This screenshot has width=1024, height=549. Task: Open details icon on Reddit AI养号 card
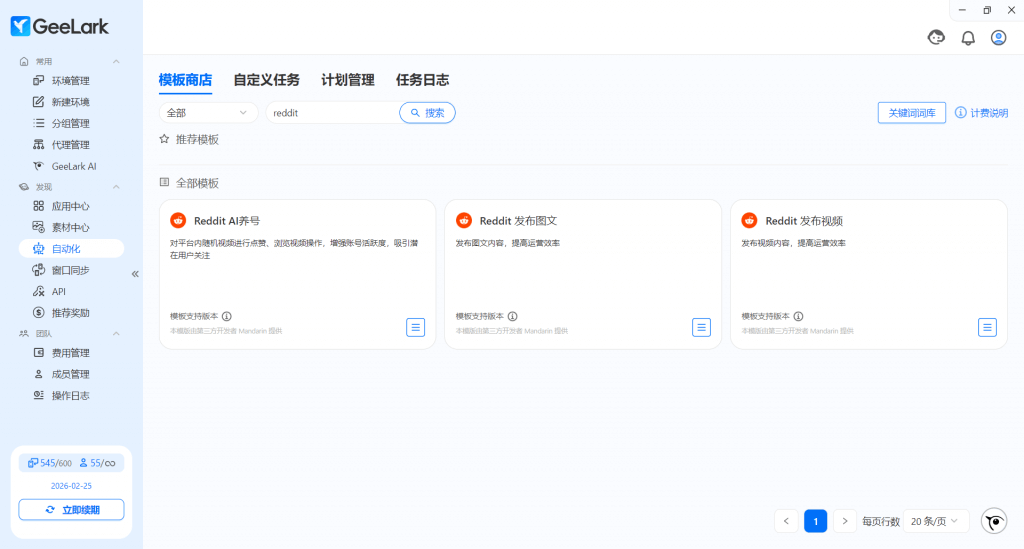pyautogui.click(x=416, y=327)
